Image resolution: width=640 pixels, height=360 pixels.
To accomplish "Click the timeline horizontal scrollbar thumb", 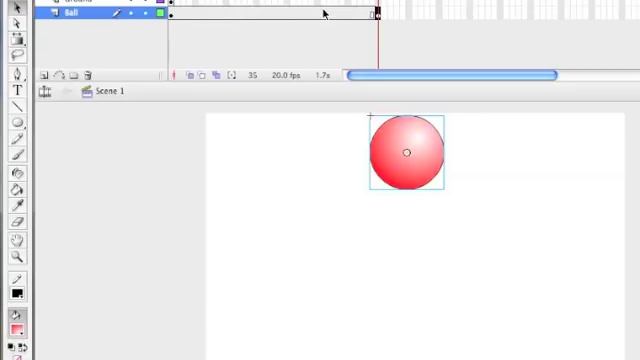I will (452, 75).
